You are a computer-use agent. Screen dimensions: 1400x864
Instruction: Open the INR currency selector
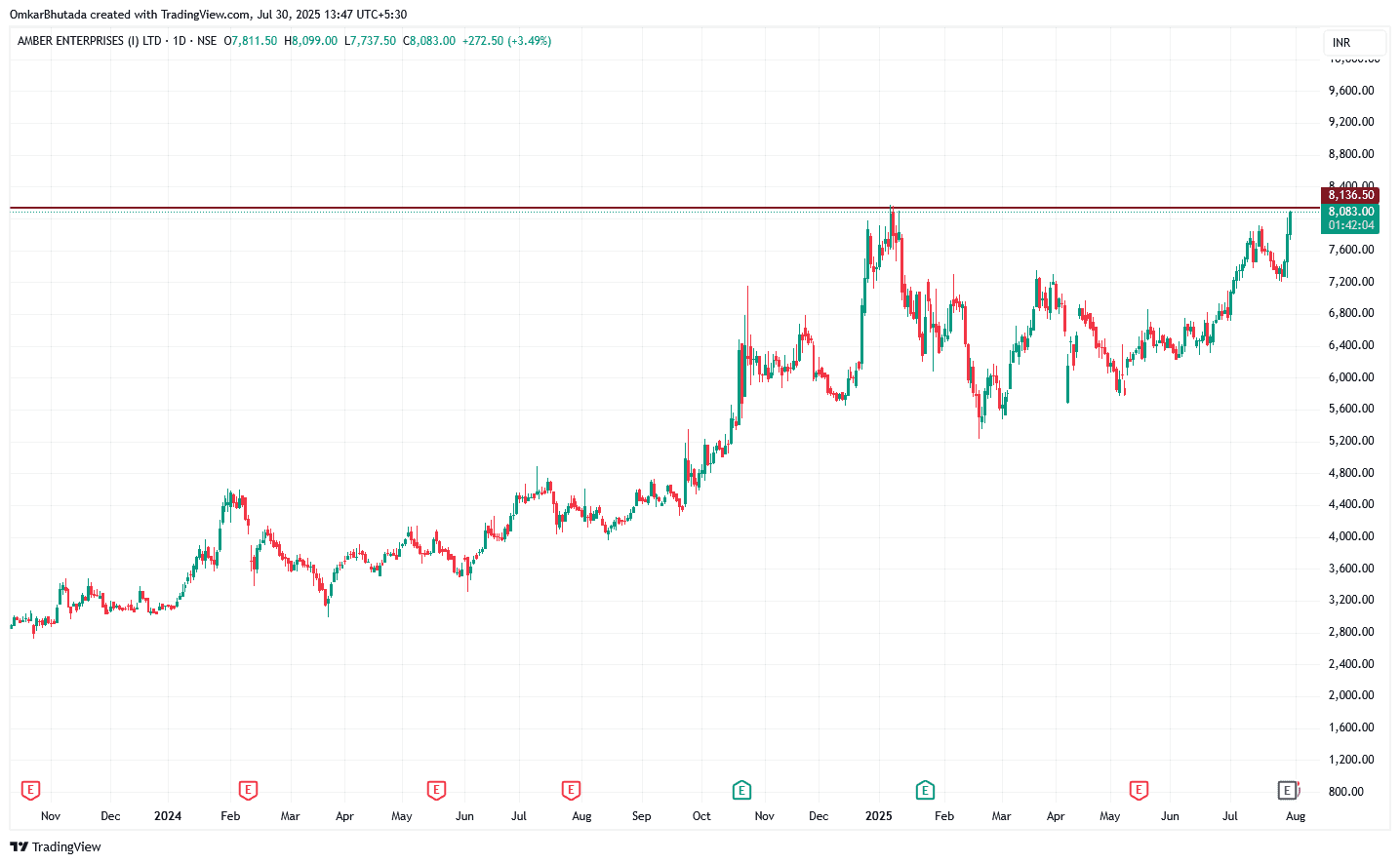(x=1355, y=43)
